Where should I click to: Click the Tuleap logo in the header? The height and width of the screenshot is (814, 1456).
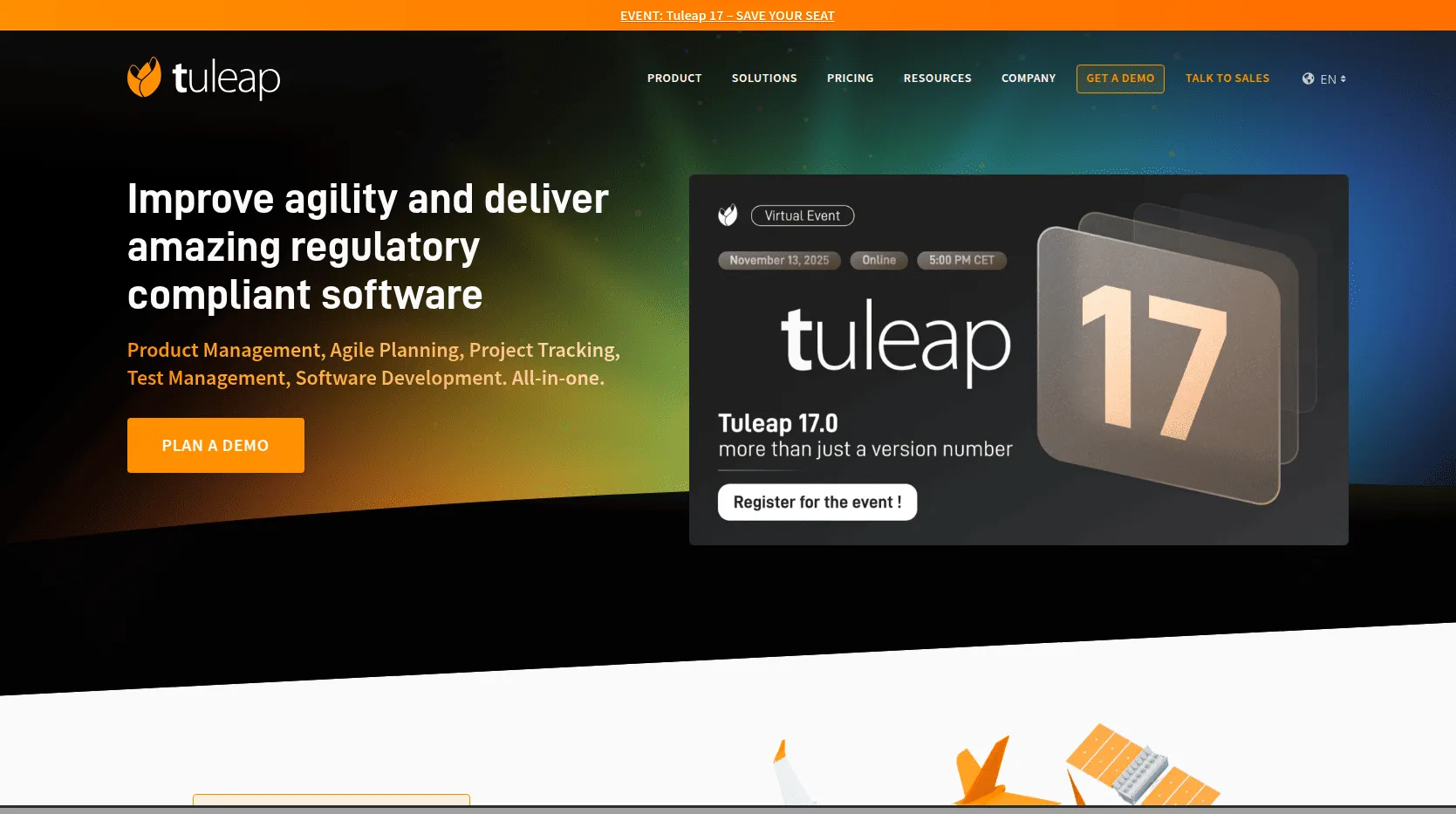203,79
